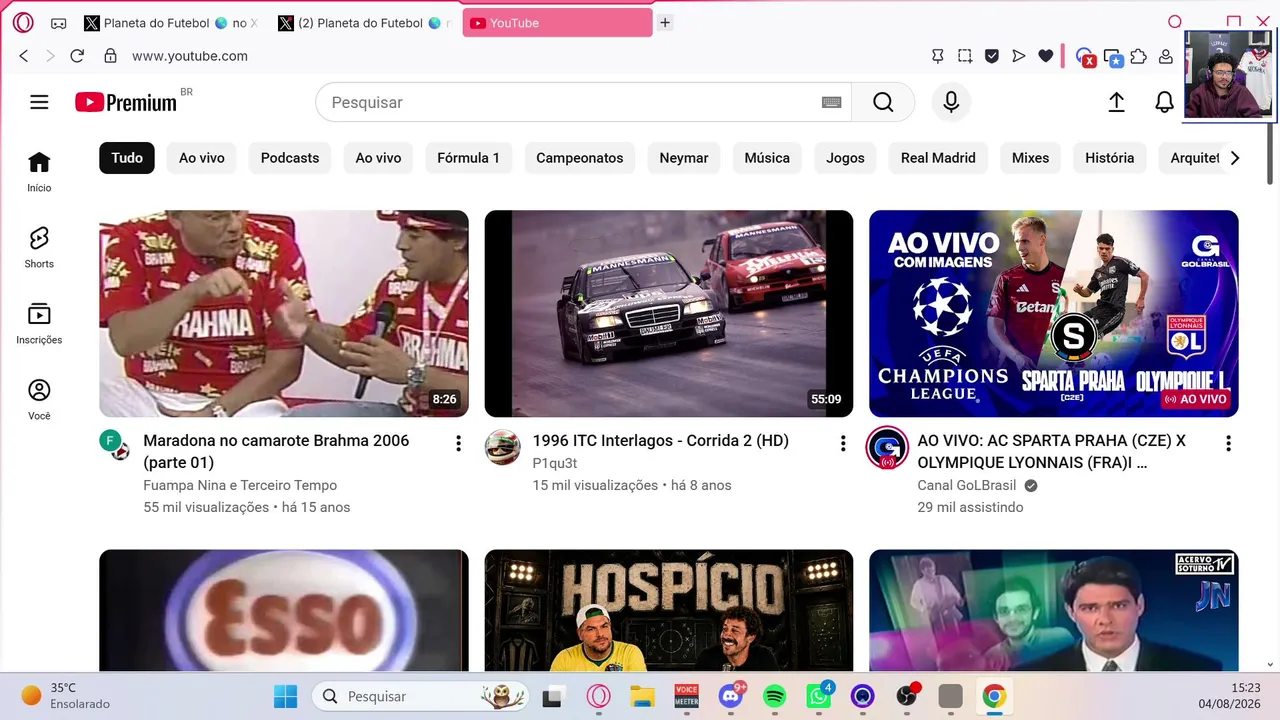The image size is (1280, 720).
Task: Open options menu for Sparta Praha live video
Action: coord(1228,443)
